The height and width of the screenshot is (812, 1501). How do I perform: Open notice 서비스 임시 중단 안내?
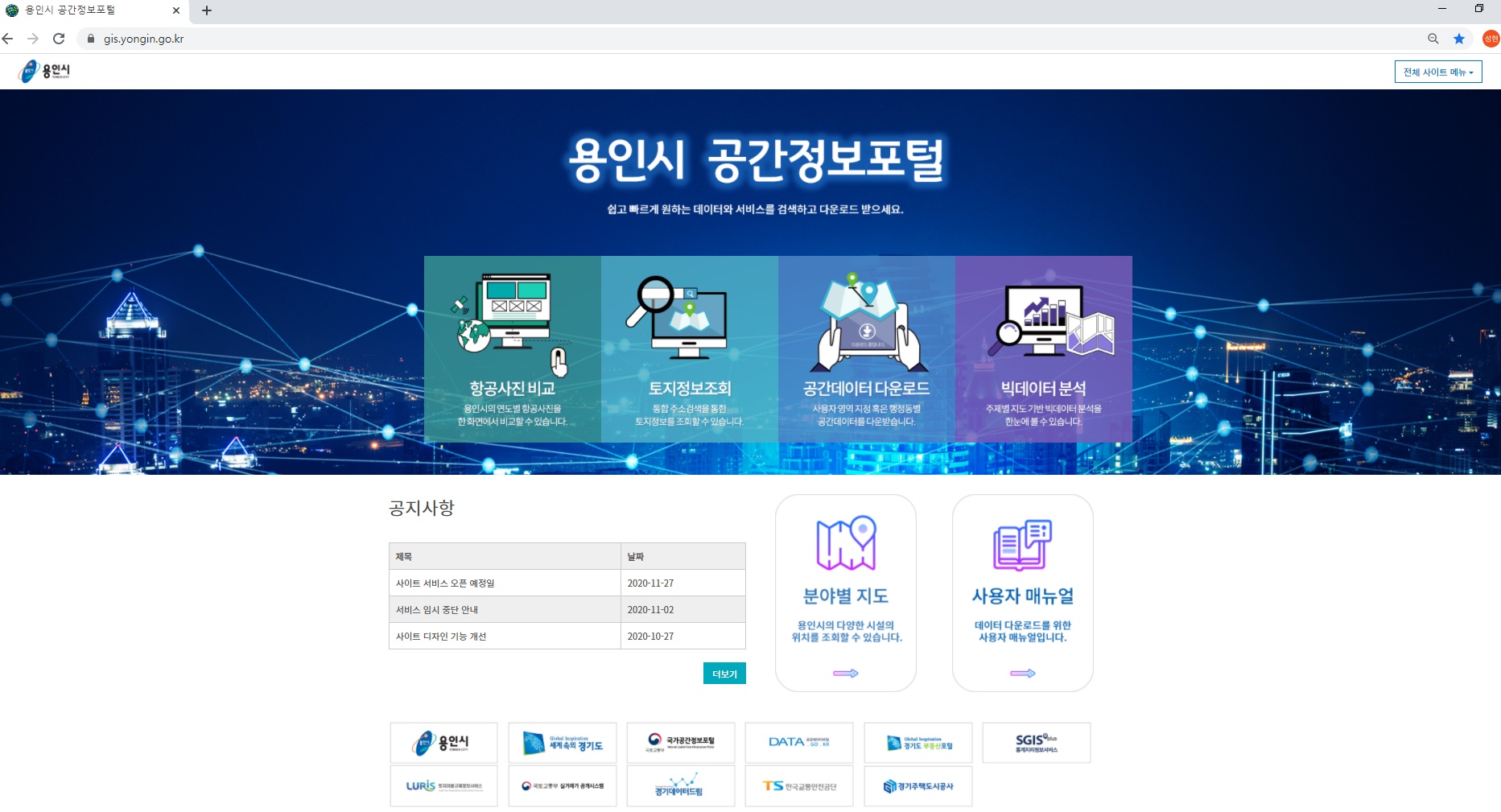click(x=437, y=610)
